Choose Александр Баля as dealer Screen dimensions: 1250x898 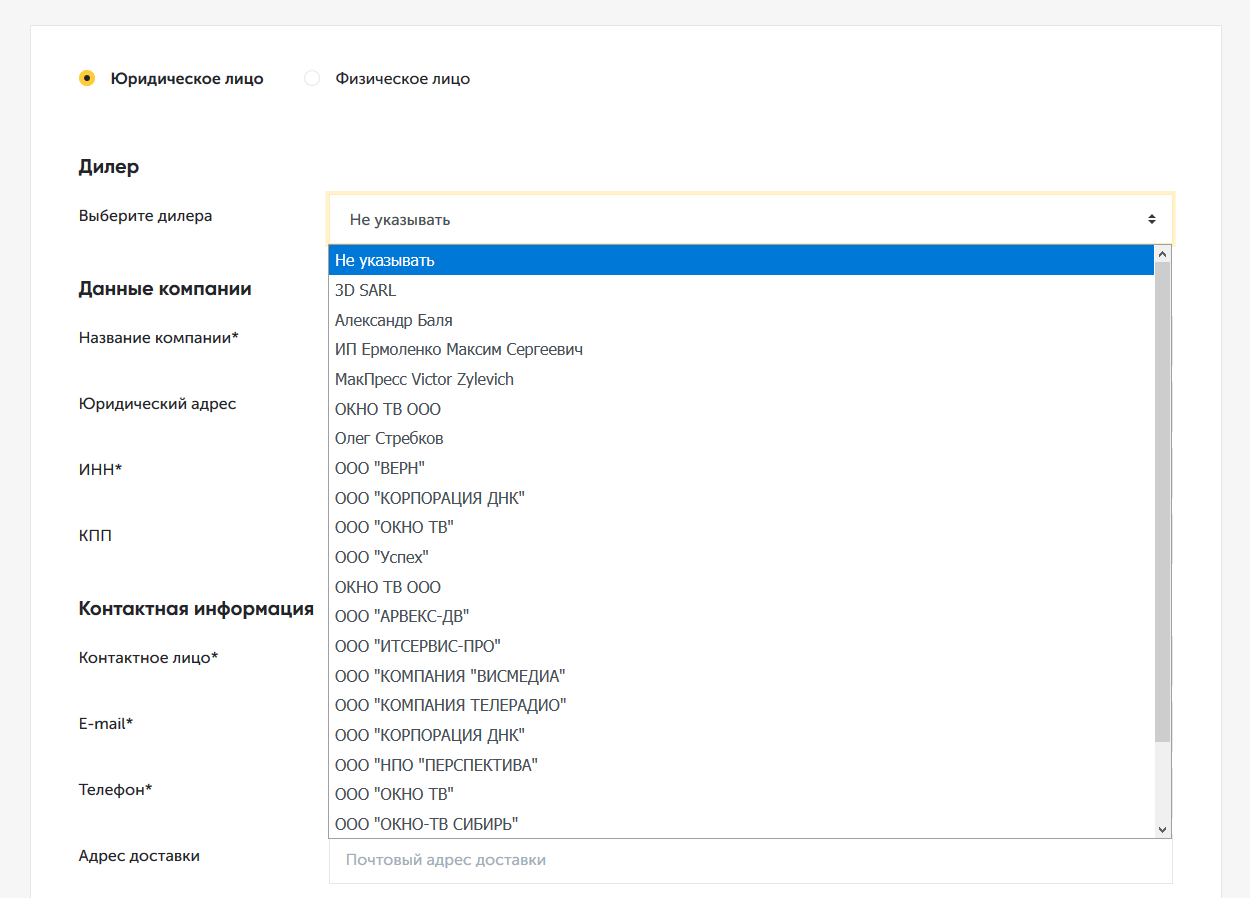click(x=394, y=320)
